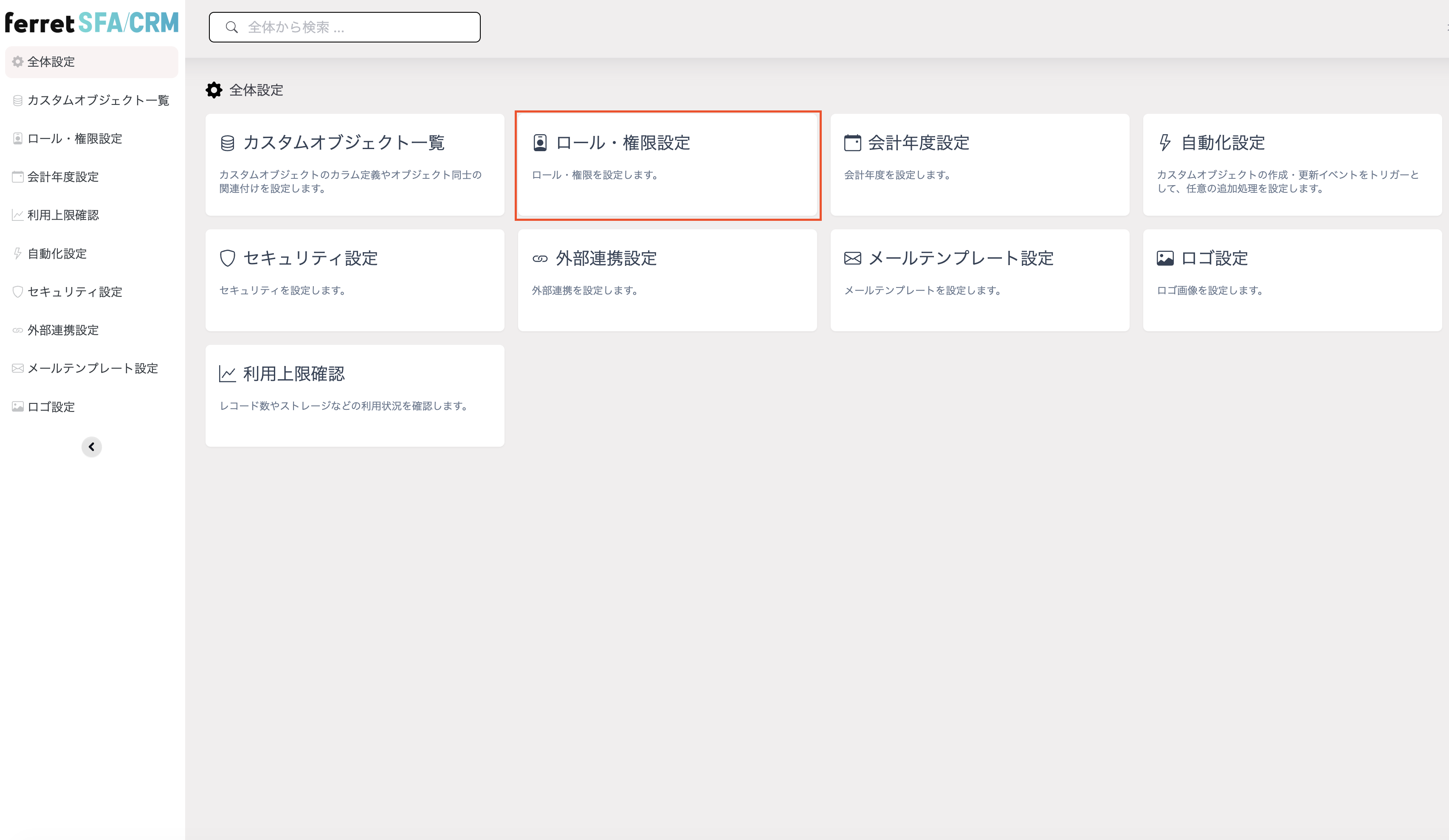The height and width of the screenshot is (840, 1449).
Task: Click the link icon beside sidebar 外部連携設定
Action: pos(18,330)
